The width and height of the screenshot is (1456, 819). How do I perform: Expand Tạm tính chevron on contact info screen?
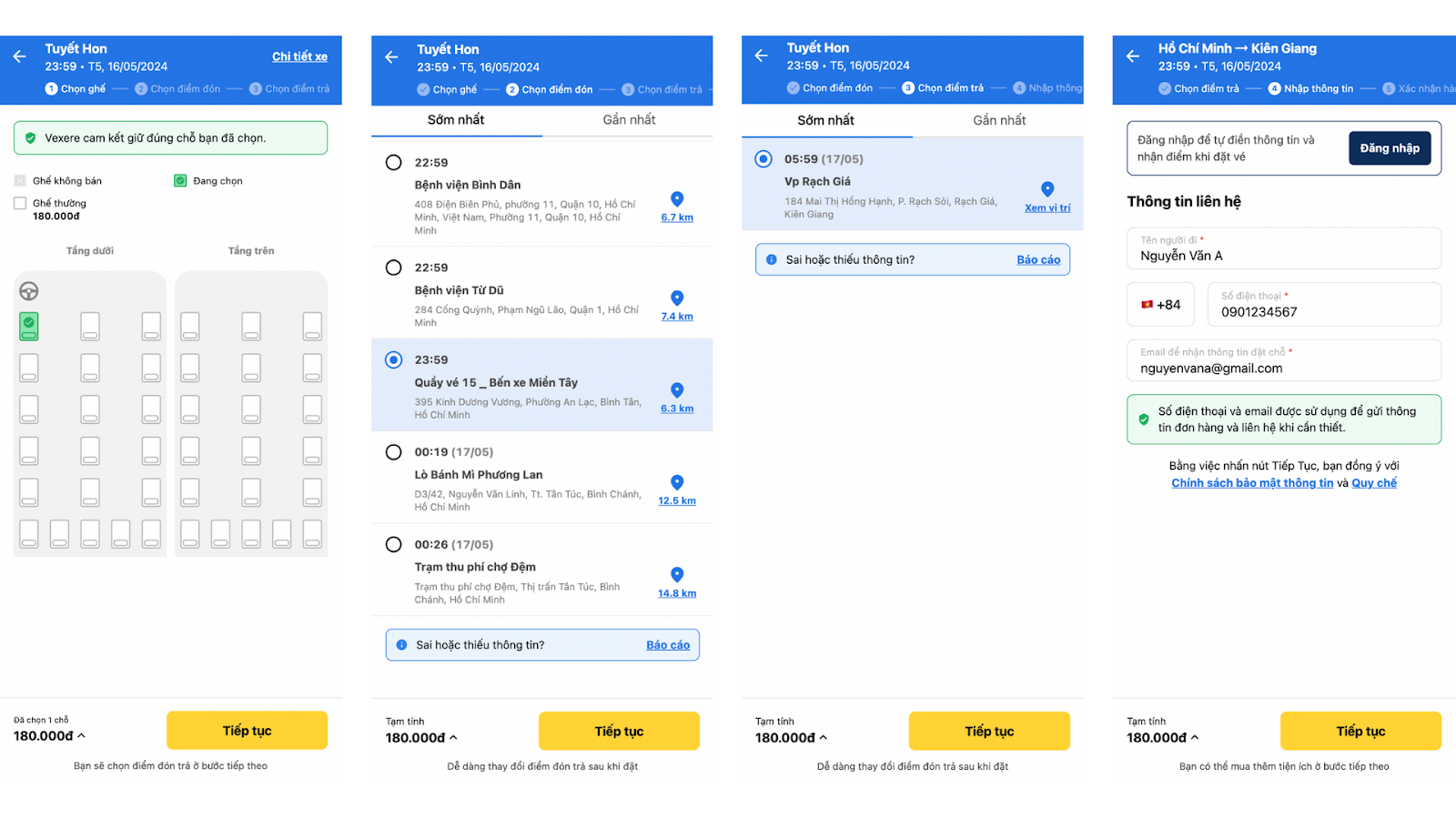(x=1195, y=738)
